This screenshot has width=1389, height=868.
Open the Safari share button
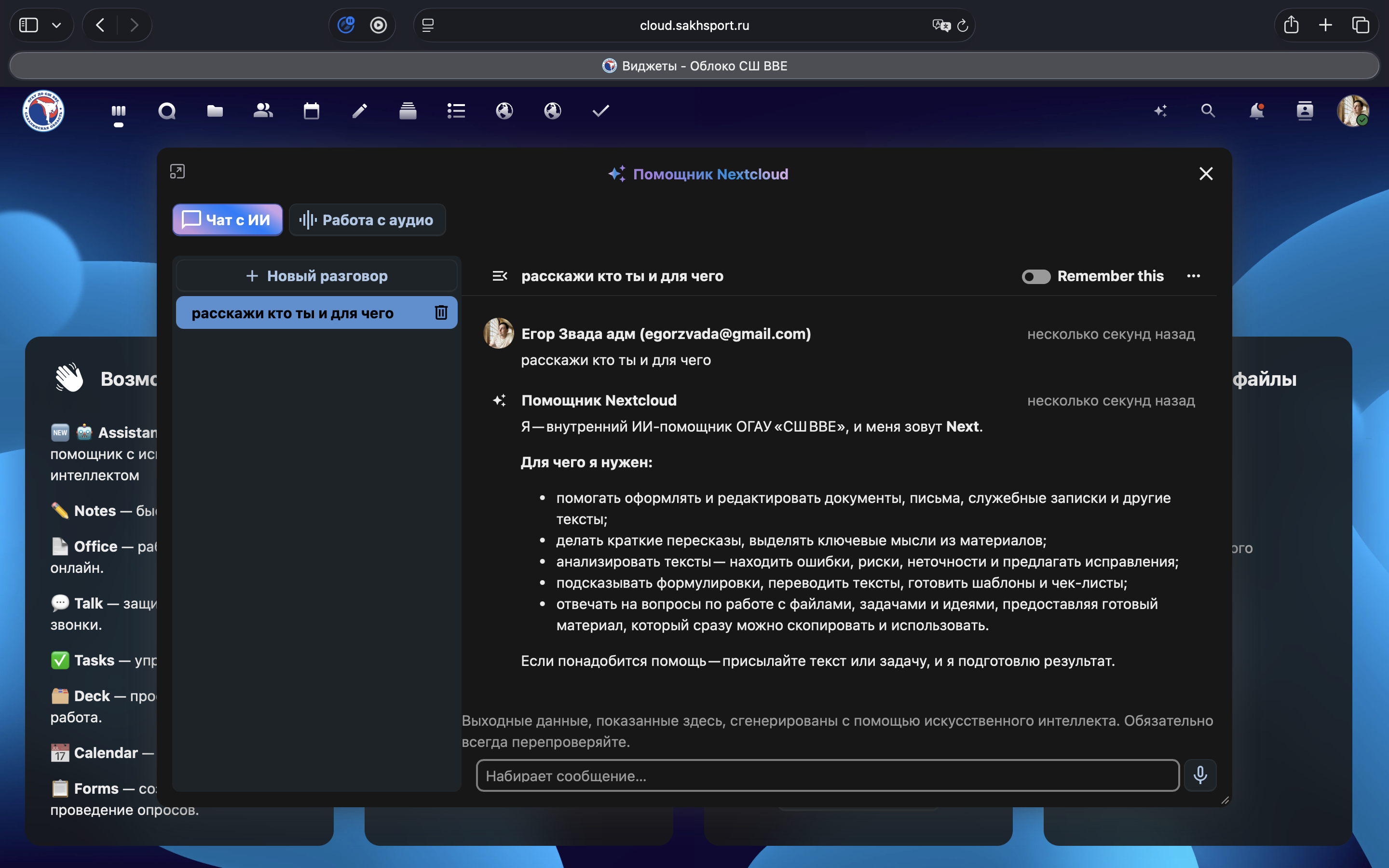pos(1292,25)
